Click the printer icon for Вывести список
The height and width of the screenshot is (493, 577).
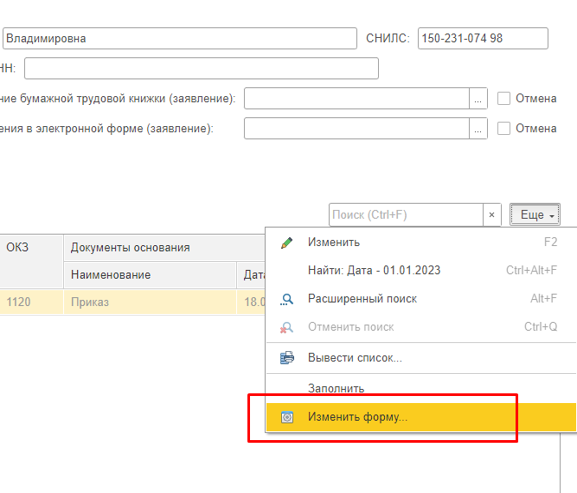(x=287, y=358)
